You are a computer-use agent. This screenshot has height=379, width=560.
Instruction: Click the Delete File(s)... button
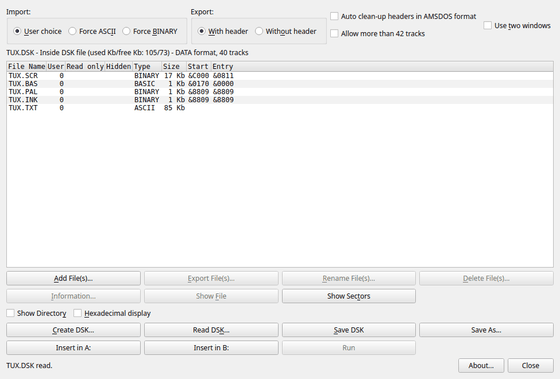[x=486, y=278]
